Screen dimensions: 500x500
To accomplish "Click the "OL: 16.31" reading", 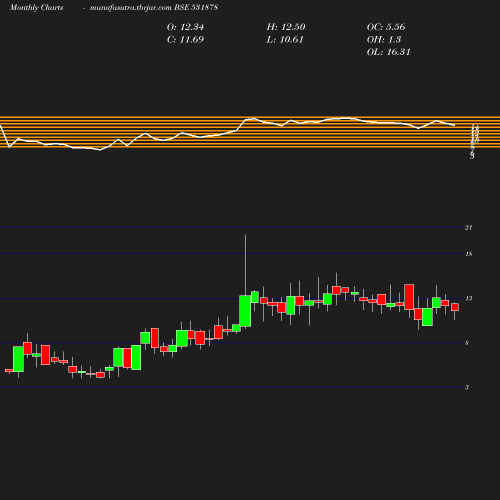I will 389,52.
